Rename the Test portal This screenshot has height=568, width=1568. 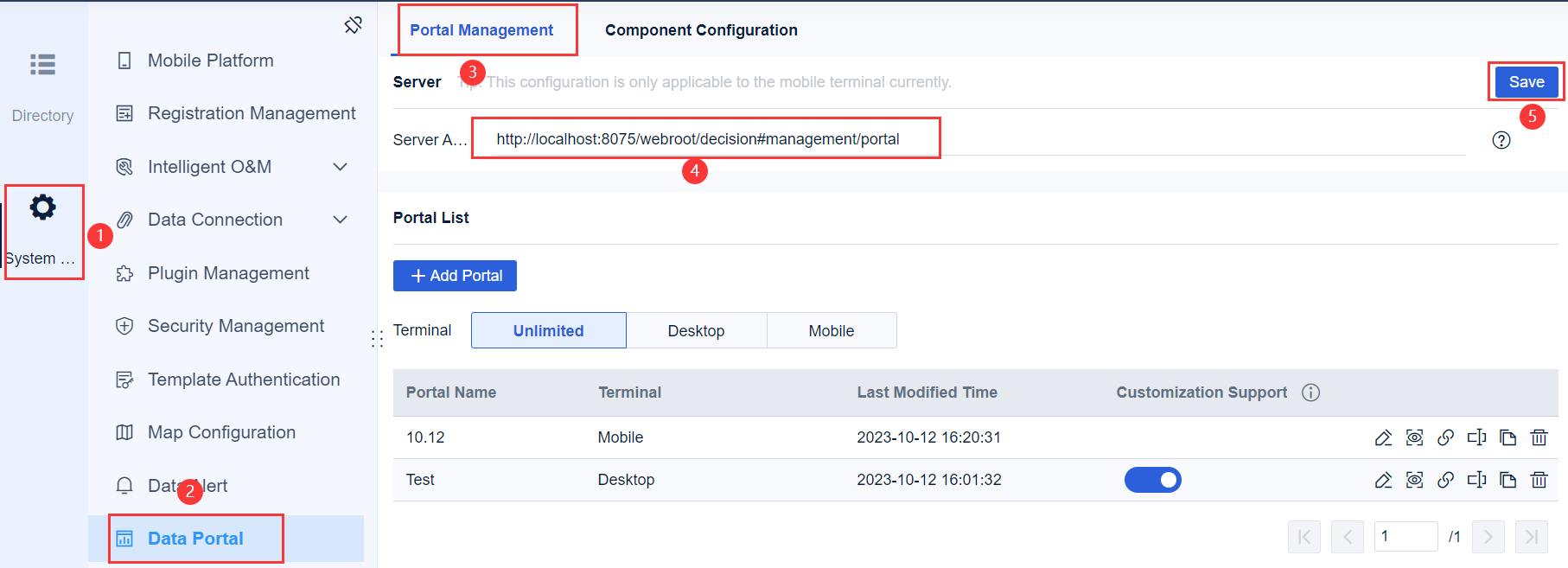click(x=1476, y=480)
